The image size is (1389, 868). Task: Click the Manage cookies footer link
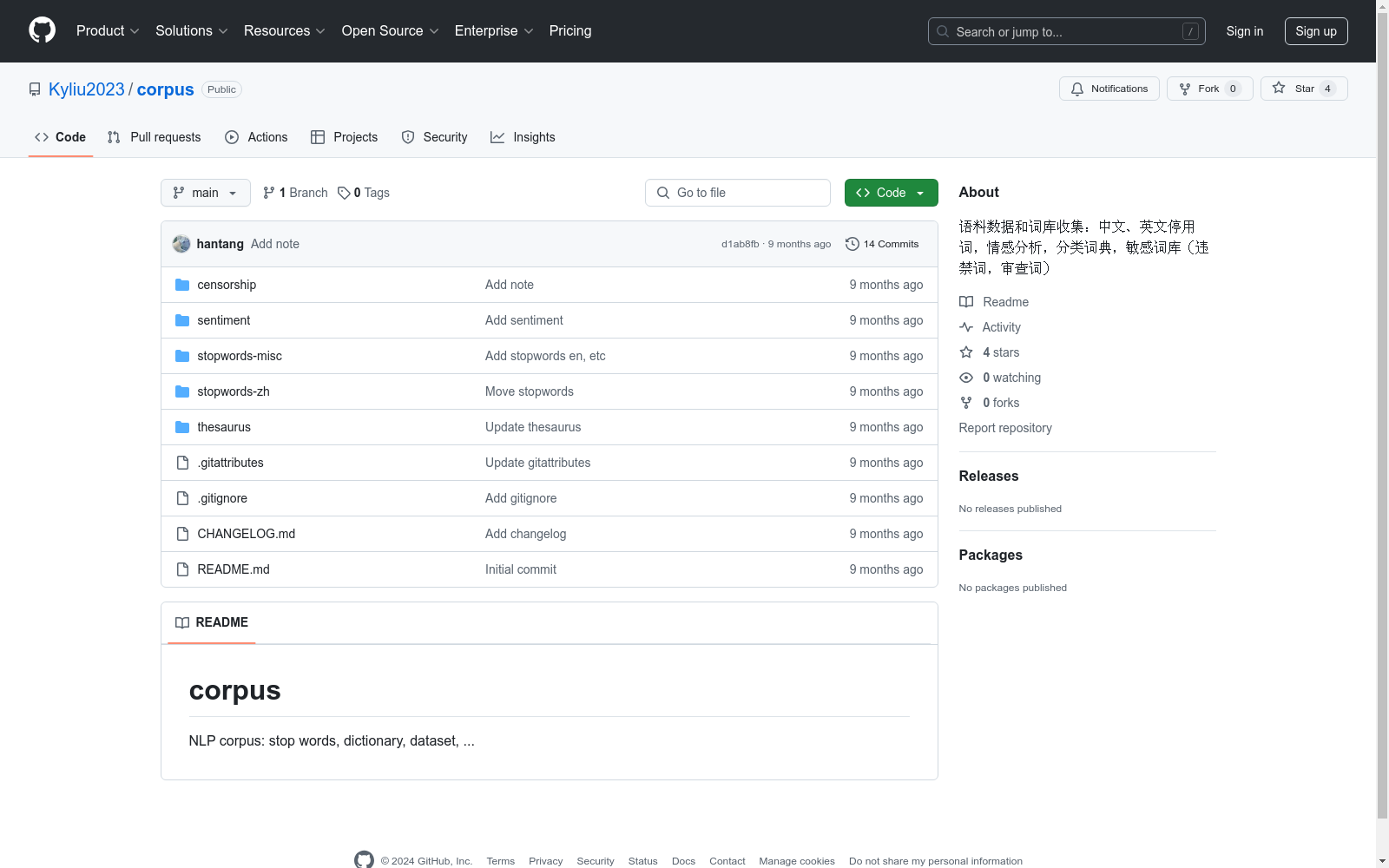pyautogui.click(x=797, y=861)
